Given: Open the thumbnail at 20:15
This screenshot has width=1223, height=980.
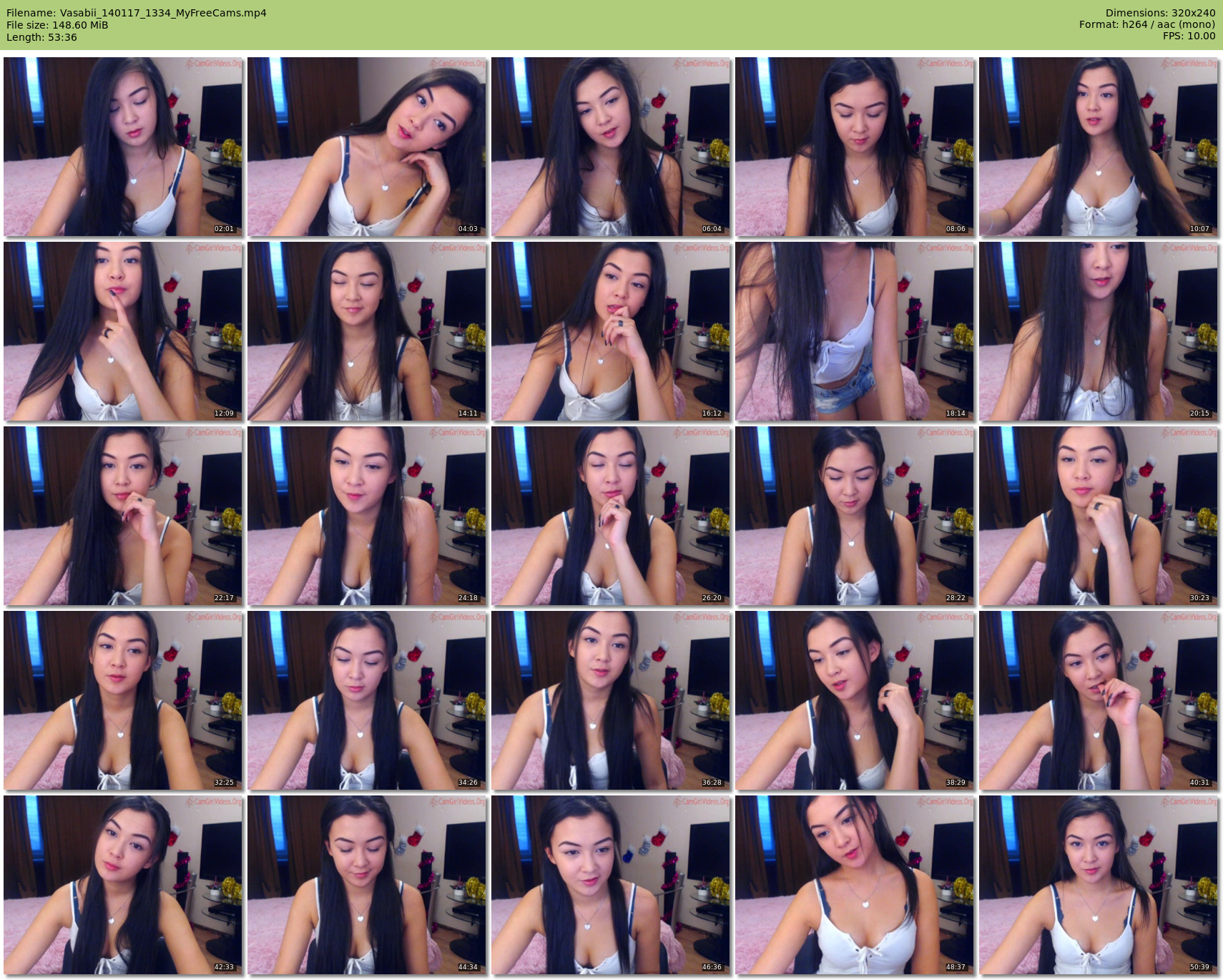Looking at the screenshot, I should point(1099,331).
